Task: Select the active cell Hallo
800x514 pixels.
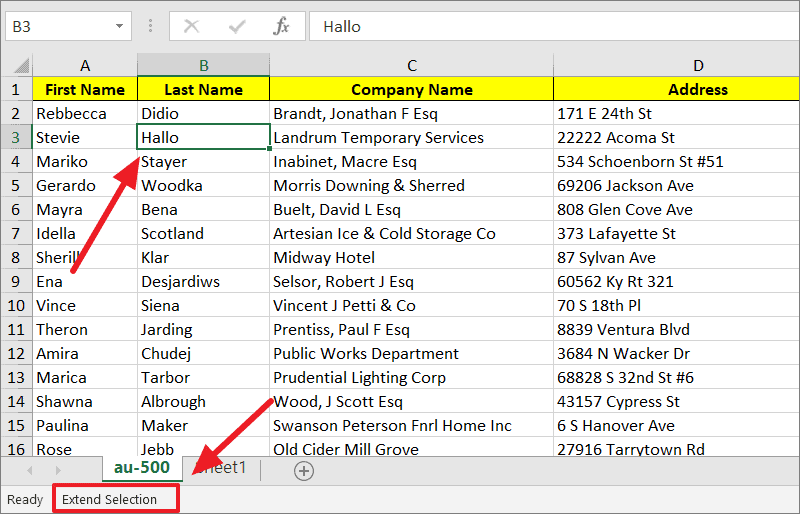Action: (x=204, y=137)
